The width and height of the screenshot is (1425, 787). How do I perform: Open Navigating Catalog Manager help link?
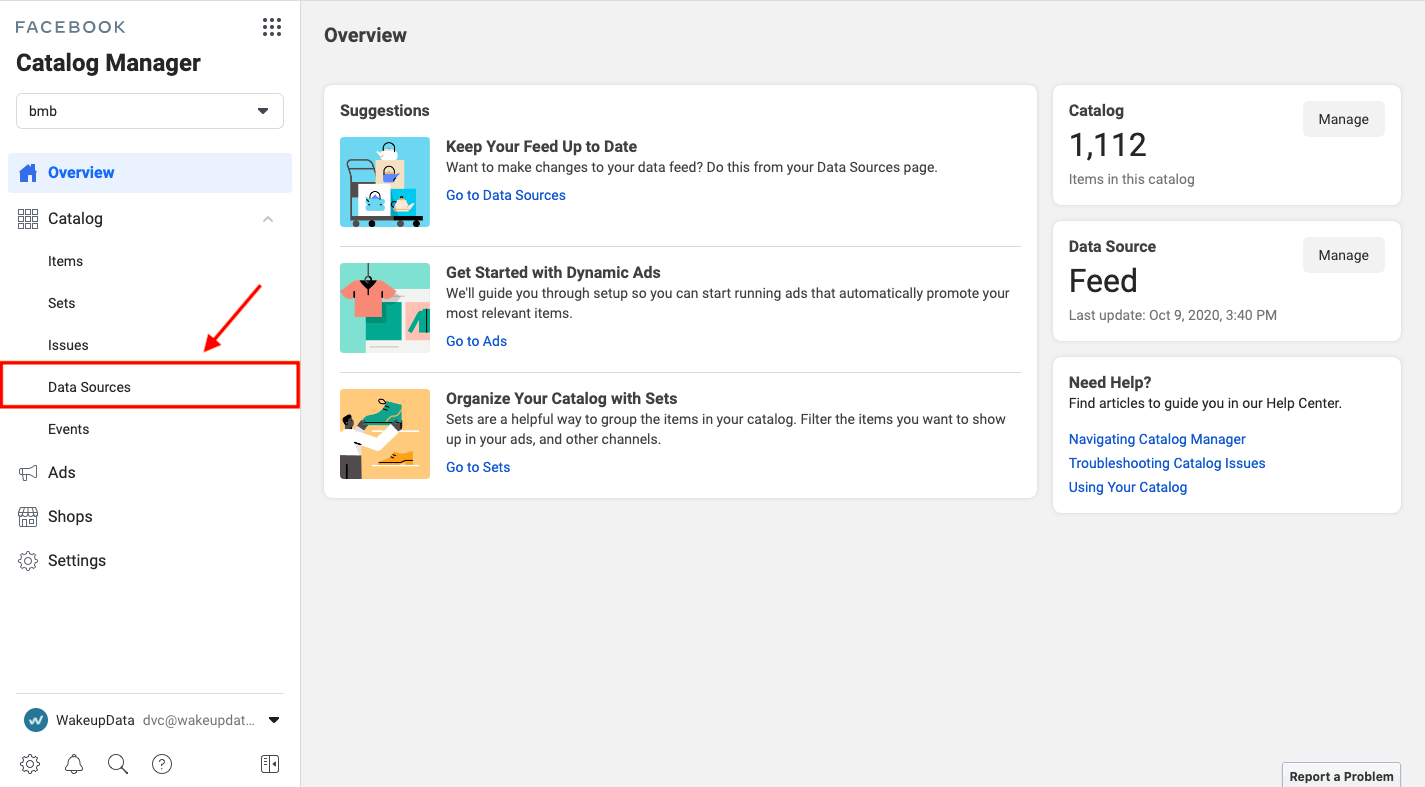(x=1157, y=439)
